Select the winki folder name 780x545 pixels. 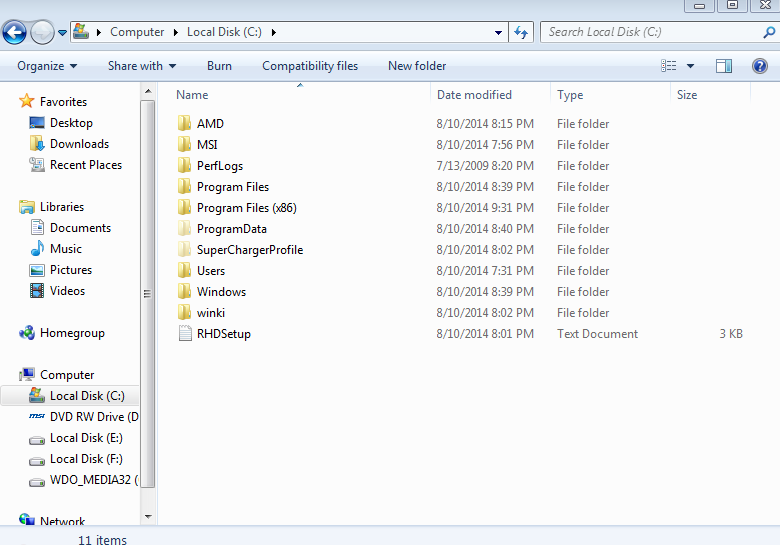[x=211, y=312]
